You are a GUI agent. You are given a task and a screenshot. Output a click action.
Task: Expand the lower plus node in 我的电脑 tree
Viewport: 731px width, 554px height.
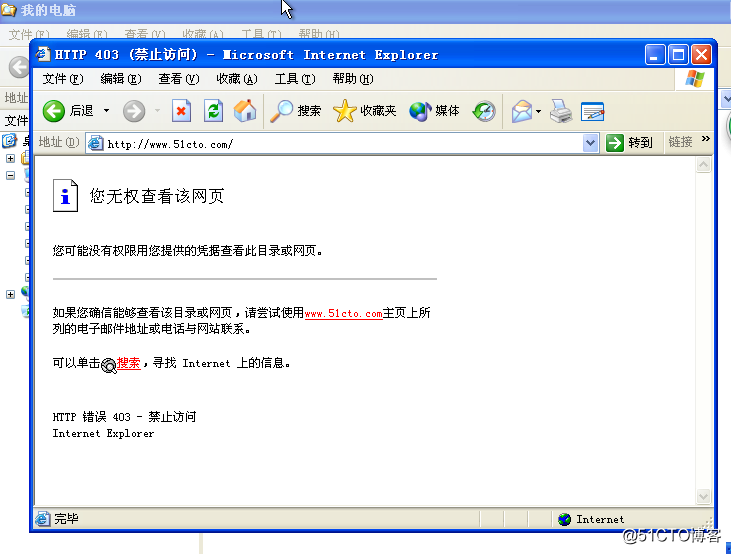click(x=10, y=294)
